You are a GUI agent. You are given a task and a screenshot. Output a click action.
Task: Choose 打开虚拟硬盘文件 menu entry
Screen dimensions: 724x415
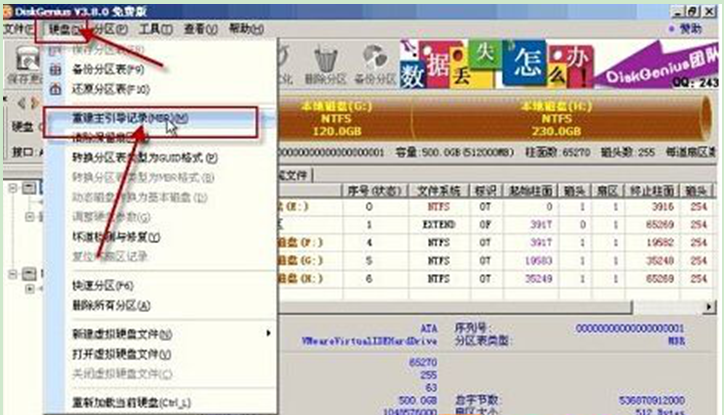pos(121,354)
